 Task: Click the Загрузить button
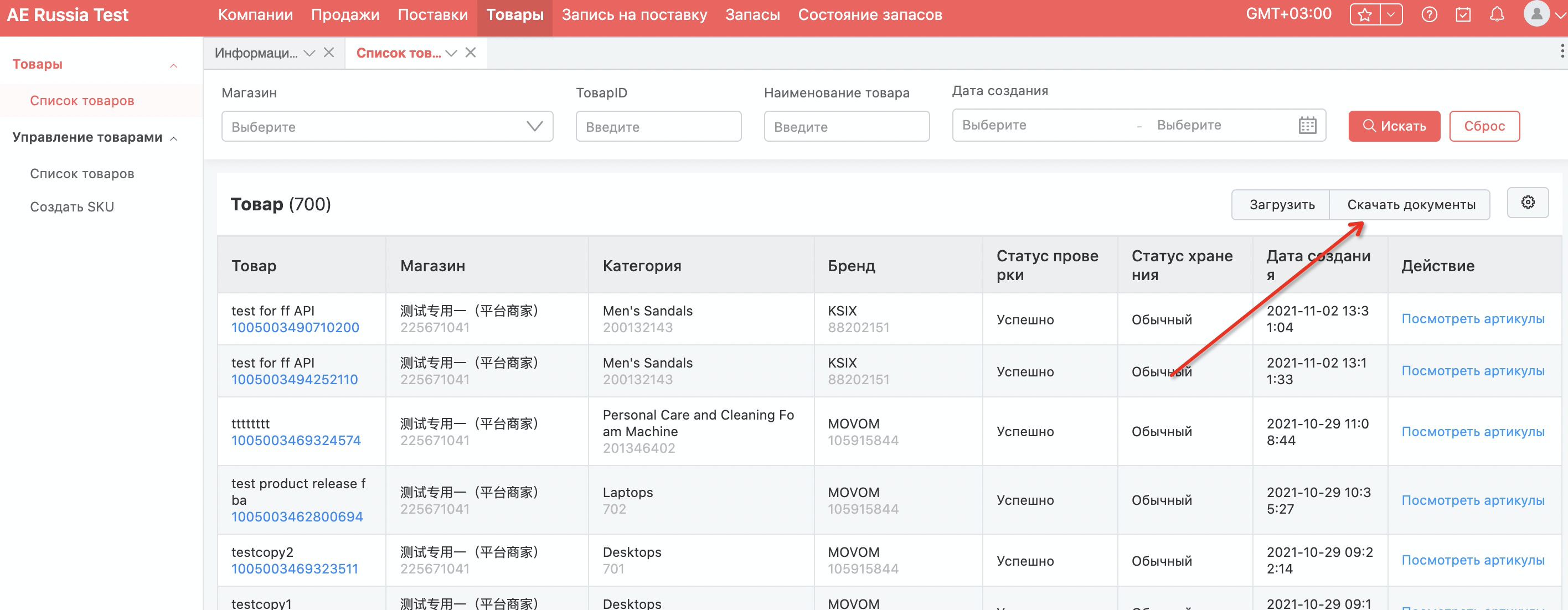pyautogui.click(x=1281, y=205)
